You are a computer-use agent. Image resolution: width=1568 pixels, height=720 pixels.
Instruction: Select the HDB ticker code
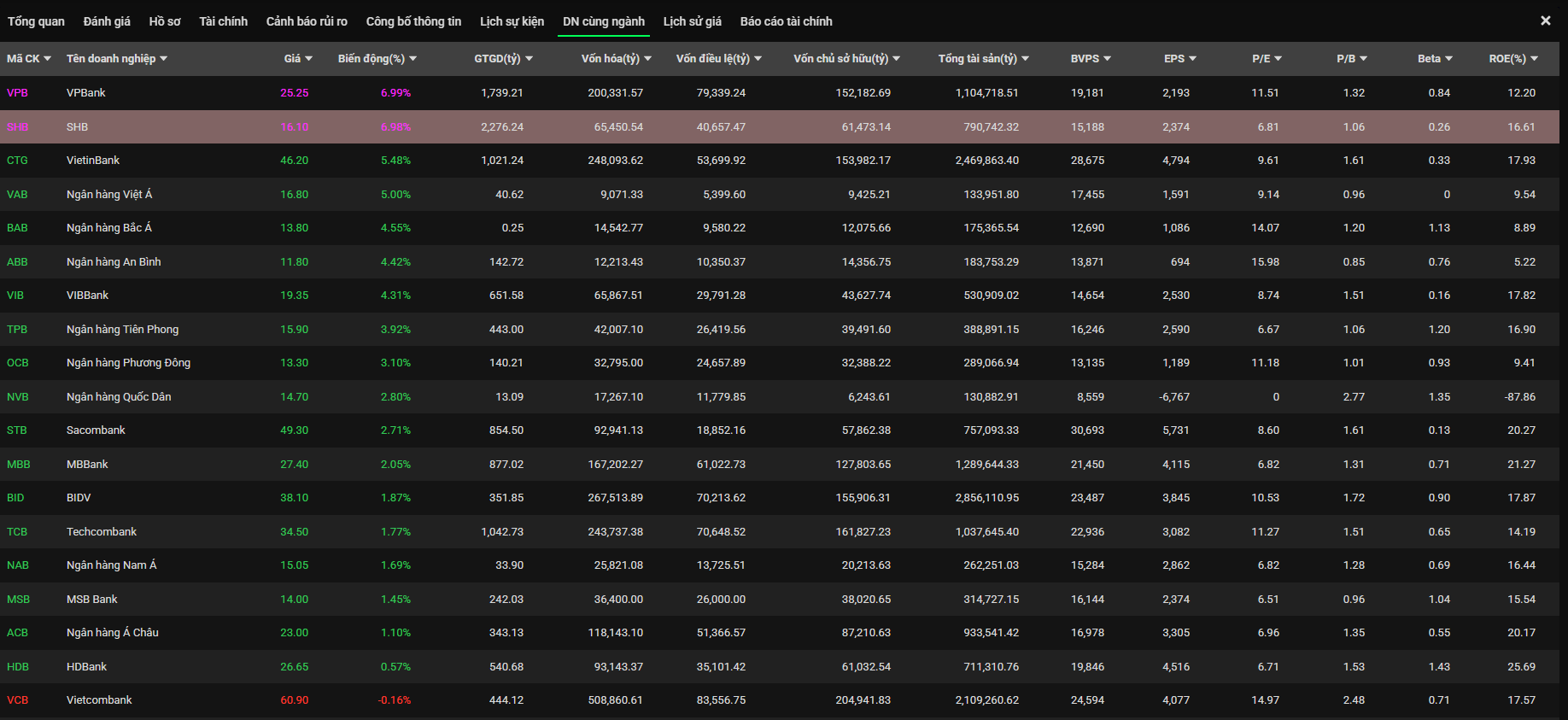pyautogui.click(x=18, y=667)
